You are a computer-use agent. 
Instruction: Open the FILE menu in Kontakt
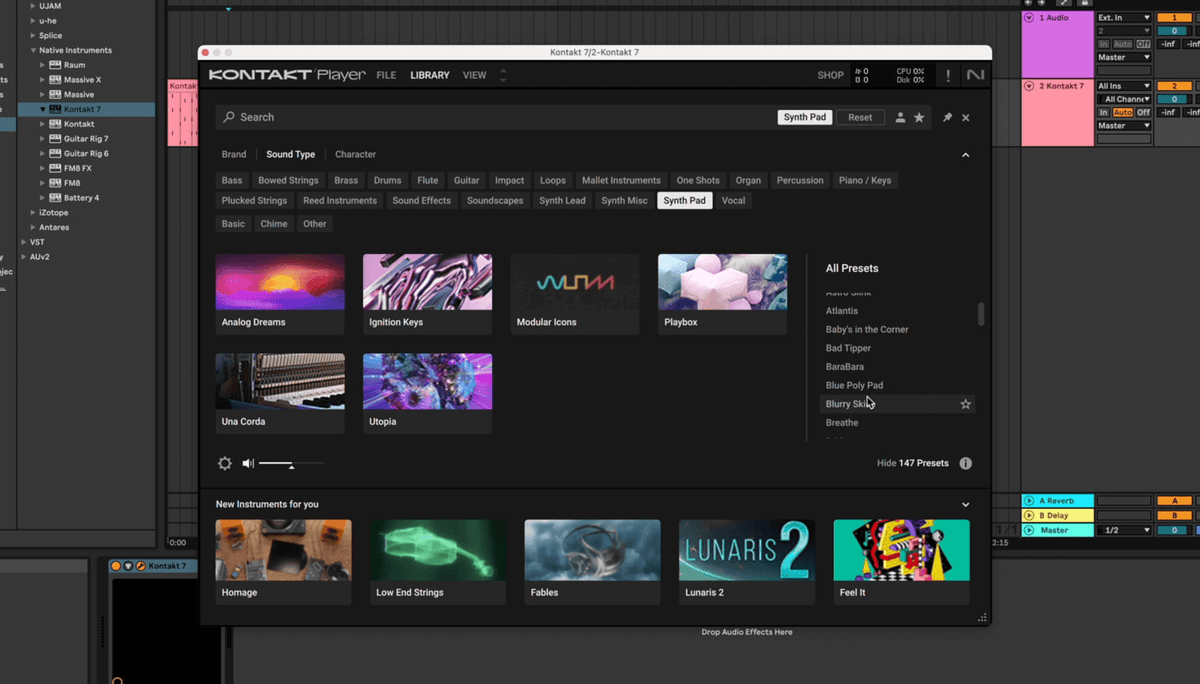[x=386, y=75]
